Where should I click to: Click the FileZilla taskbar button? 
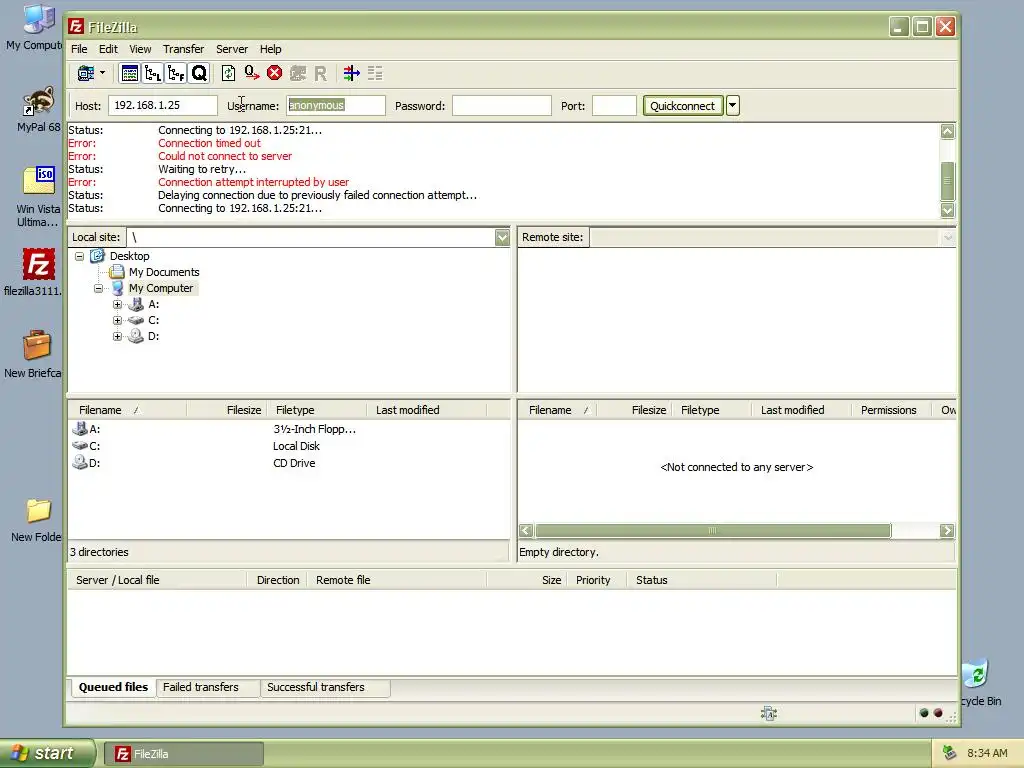pos(184,754)
